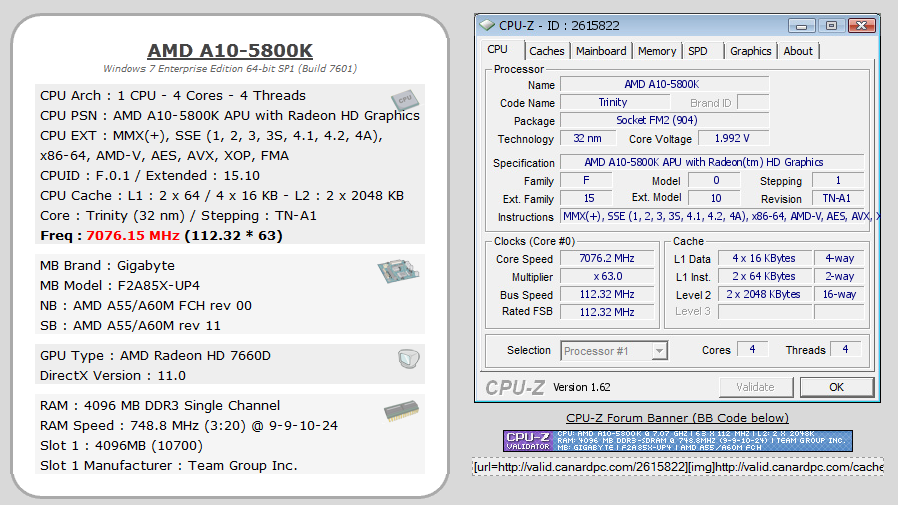This screenshot has width=898, height=505.
Task: Click the Validate button
Action: [x=755, y=387]
